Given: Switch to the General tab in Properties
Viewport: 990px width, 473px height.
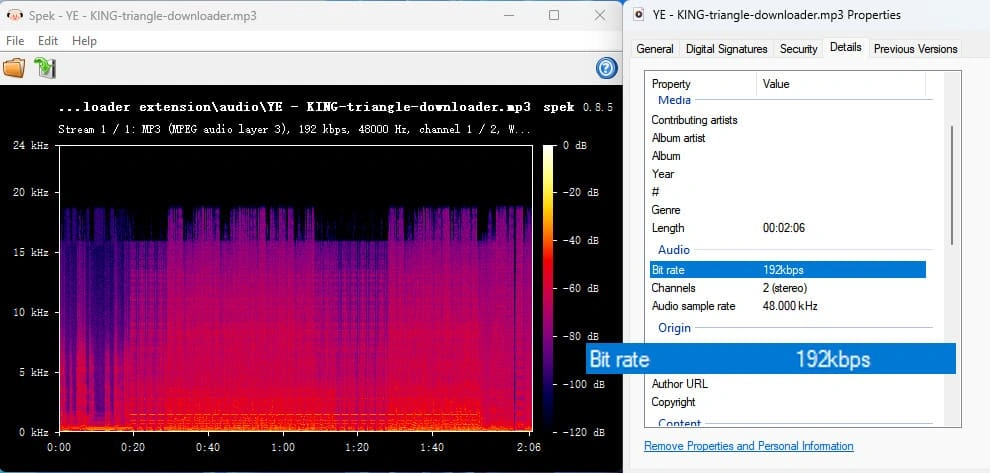Looking at the screenshot, I should click(x=655, y=49).
